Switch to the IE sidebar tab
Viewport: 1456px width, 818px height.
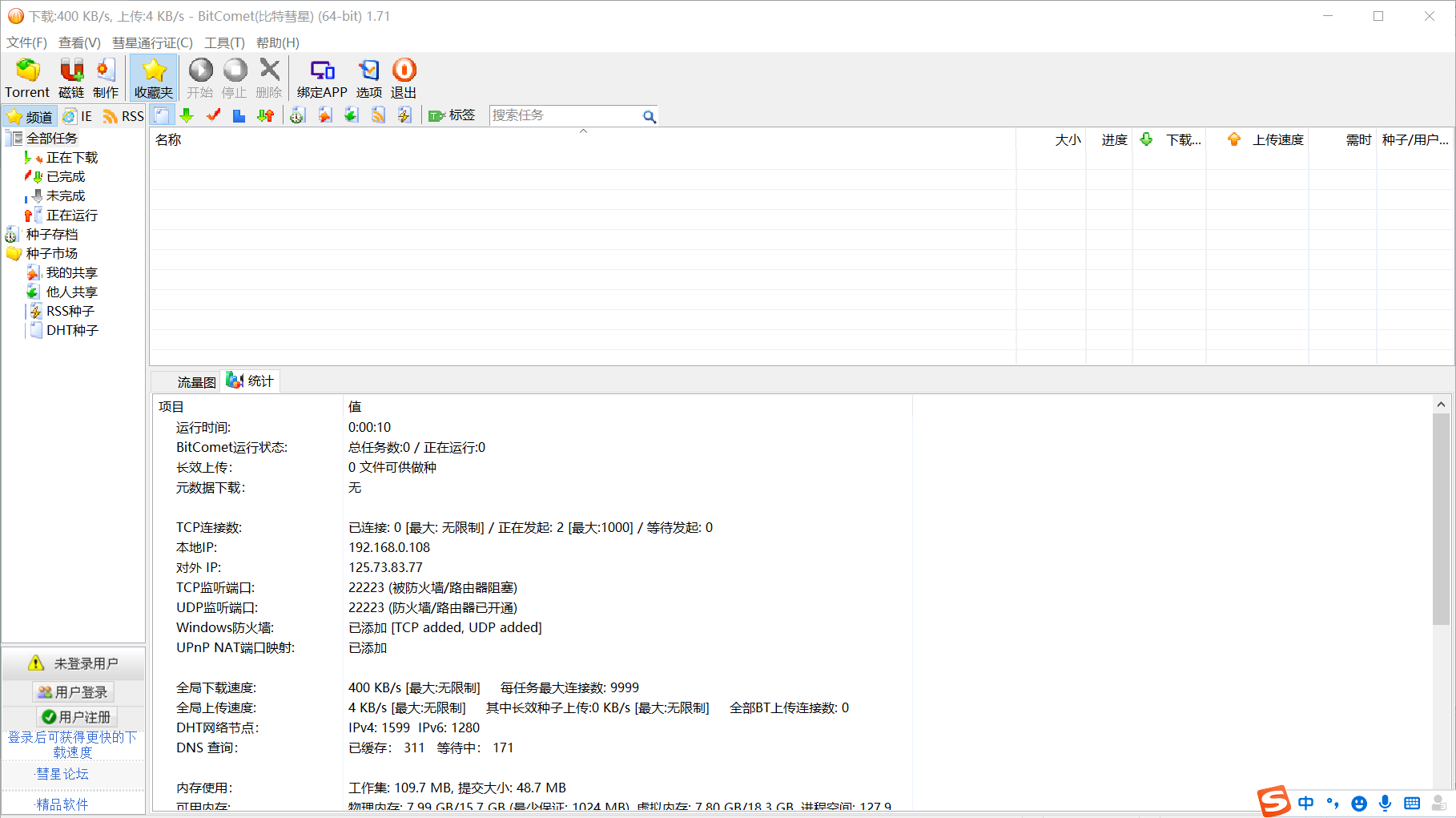pyautogui.click(x=78, y=116)
